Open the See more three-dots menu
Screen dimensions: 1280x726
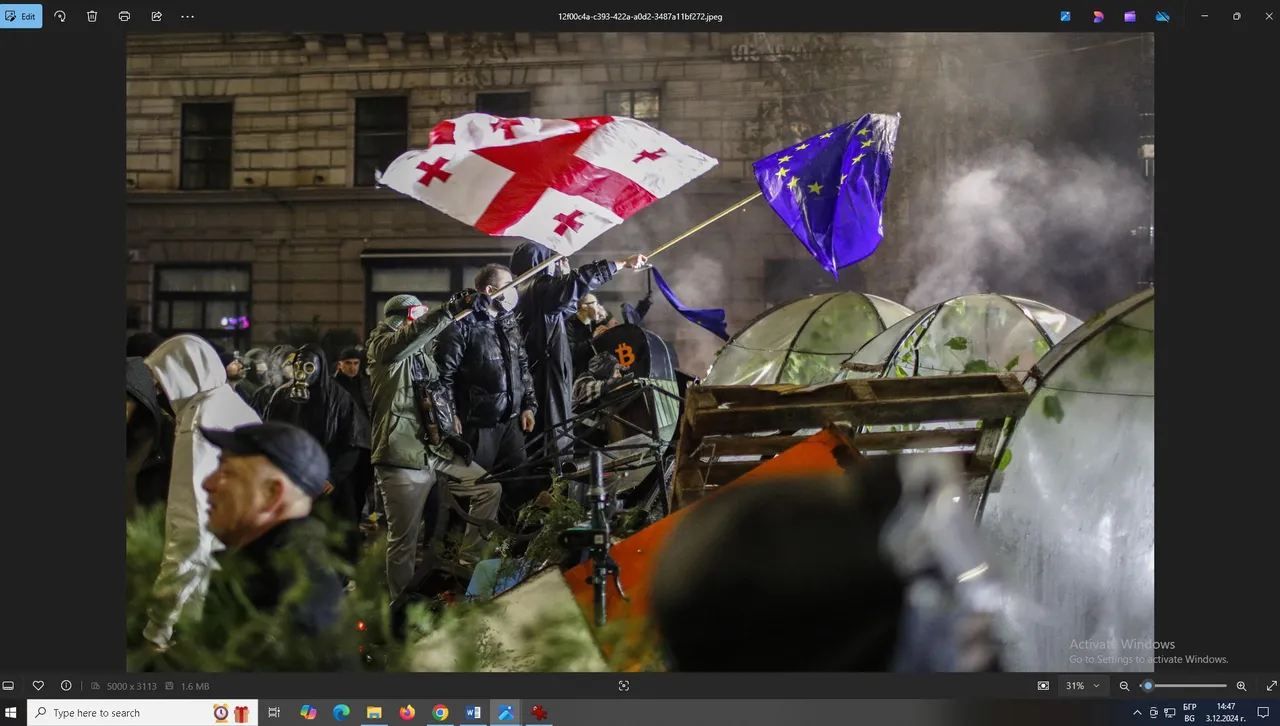pos(188,16)
